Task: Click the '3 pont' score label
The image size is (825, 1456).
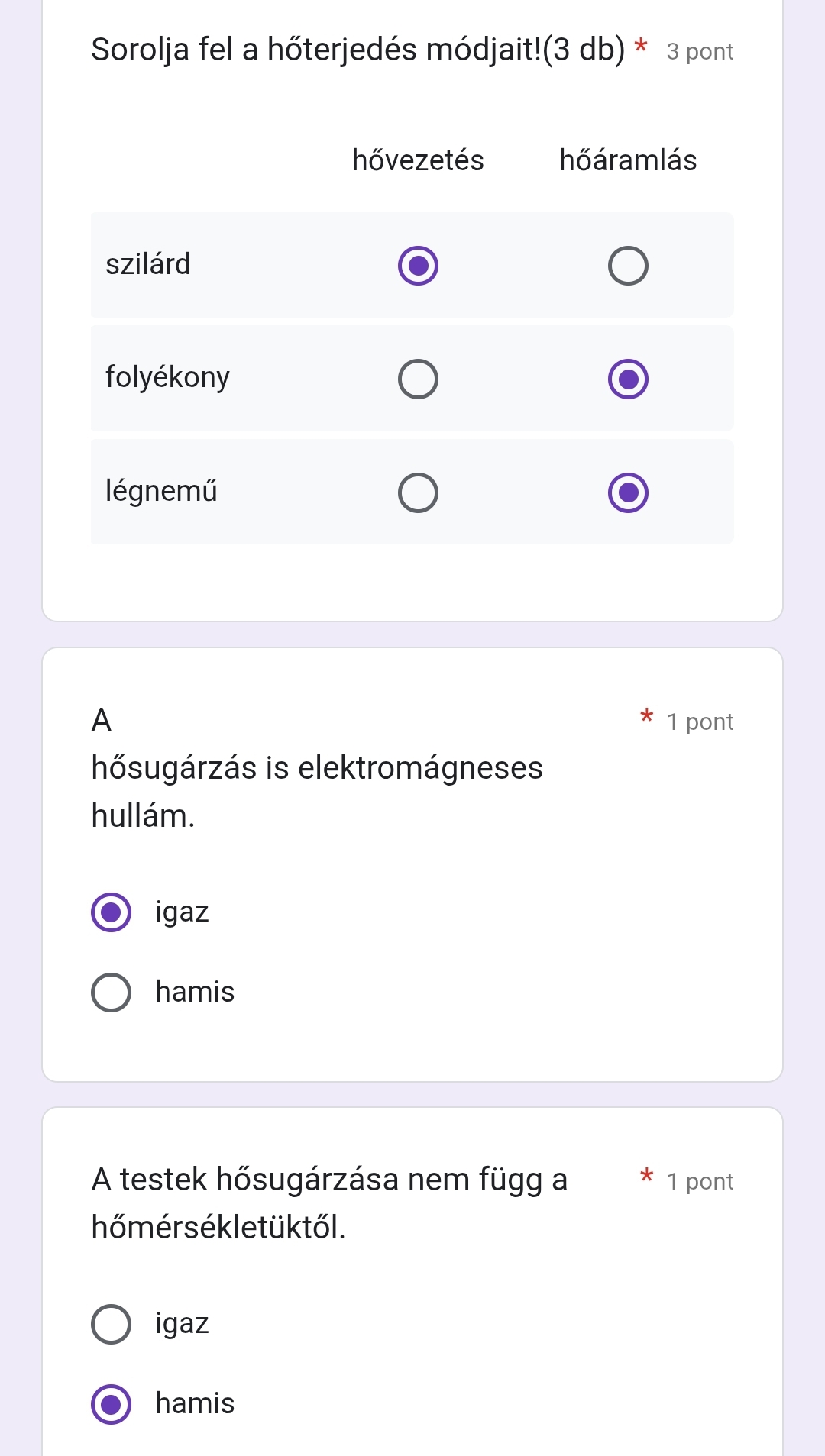Action: (x=700, y=52)
